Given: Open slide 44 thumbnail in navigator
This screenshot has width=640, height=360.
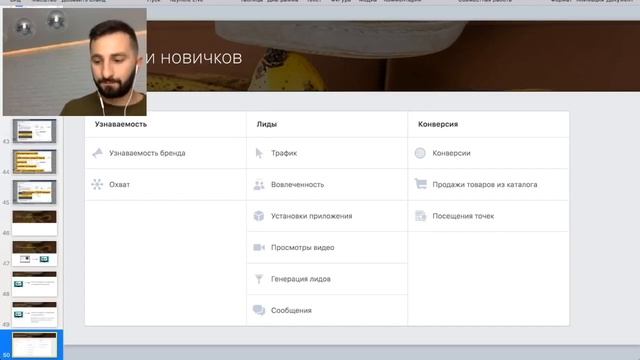Looking at the screenshot, I should (34, 162).
